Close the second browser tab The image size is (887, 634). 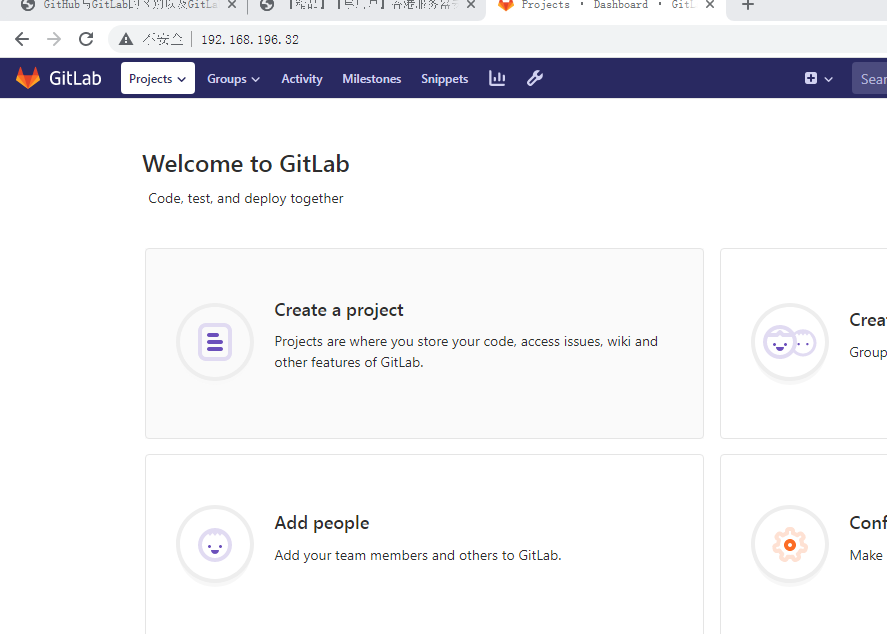point(471,5)
